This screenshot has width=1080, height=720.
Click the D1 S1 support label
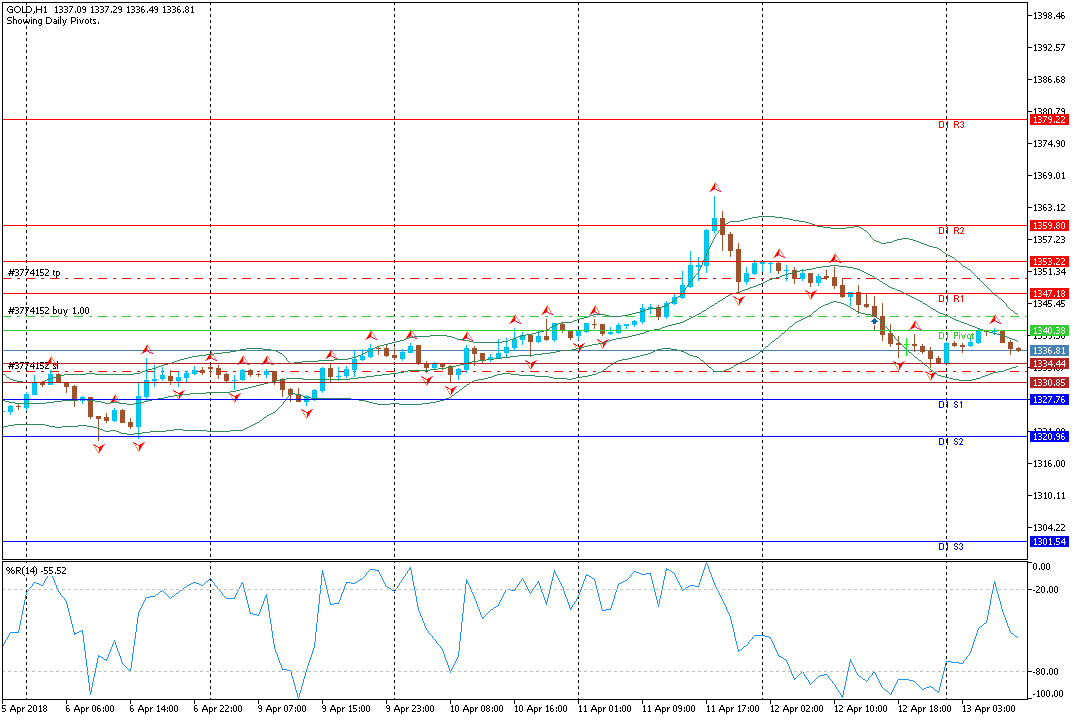tap(951, 405)
